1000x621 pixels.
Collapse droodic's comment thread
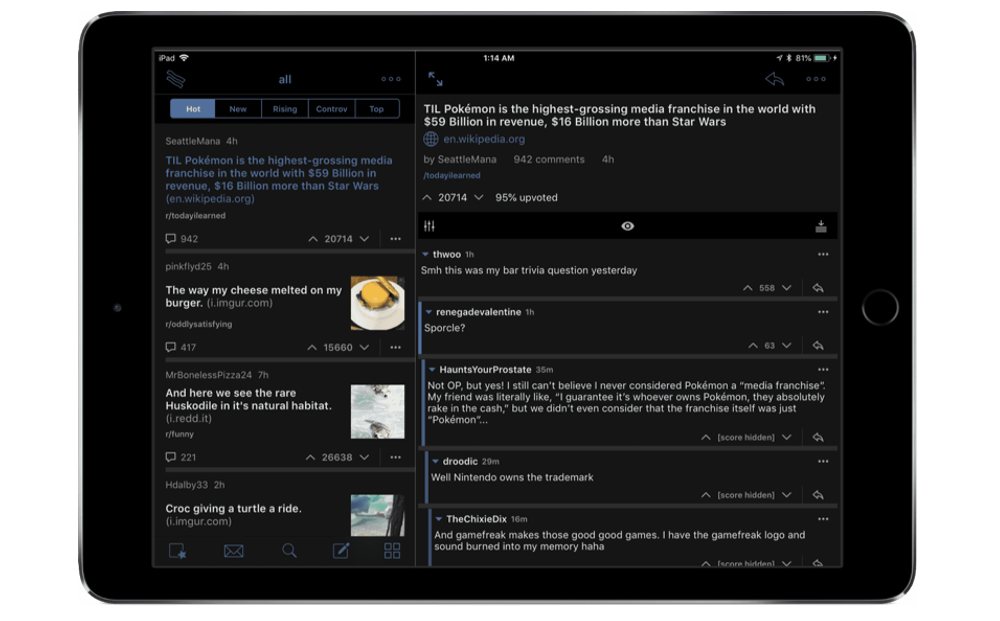tap(436, 461)
